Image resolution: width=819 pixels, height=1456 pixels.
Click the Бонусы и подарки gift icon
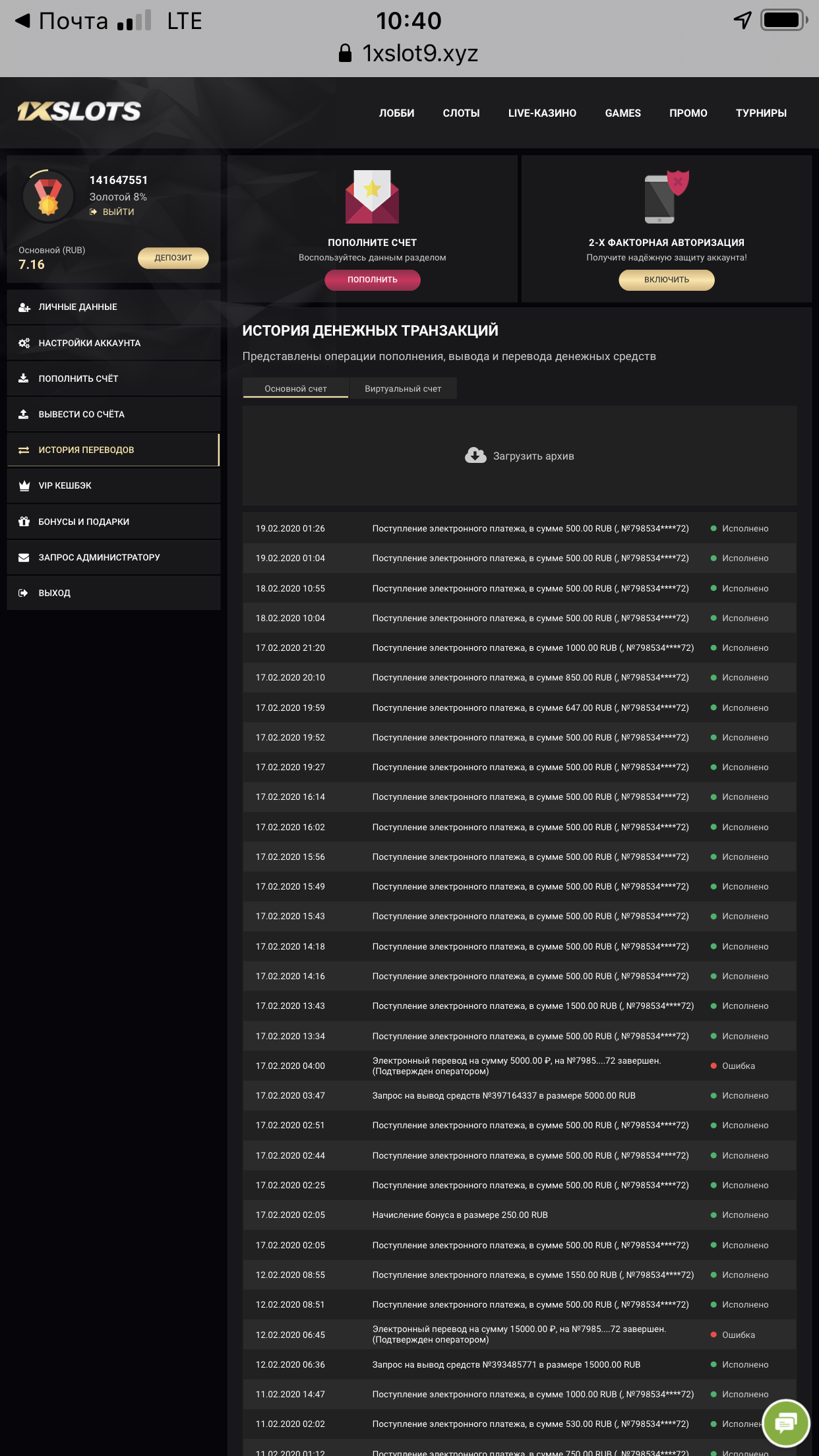pos(24,522)
